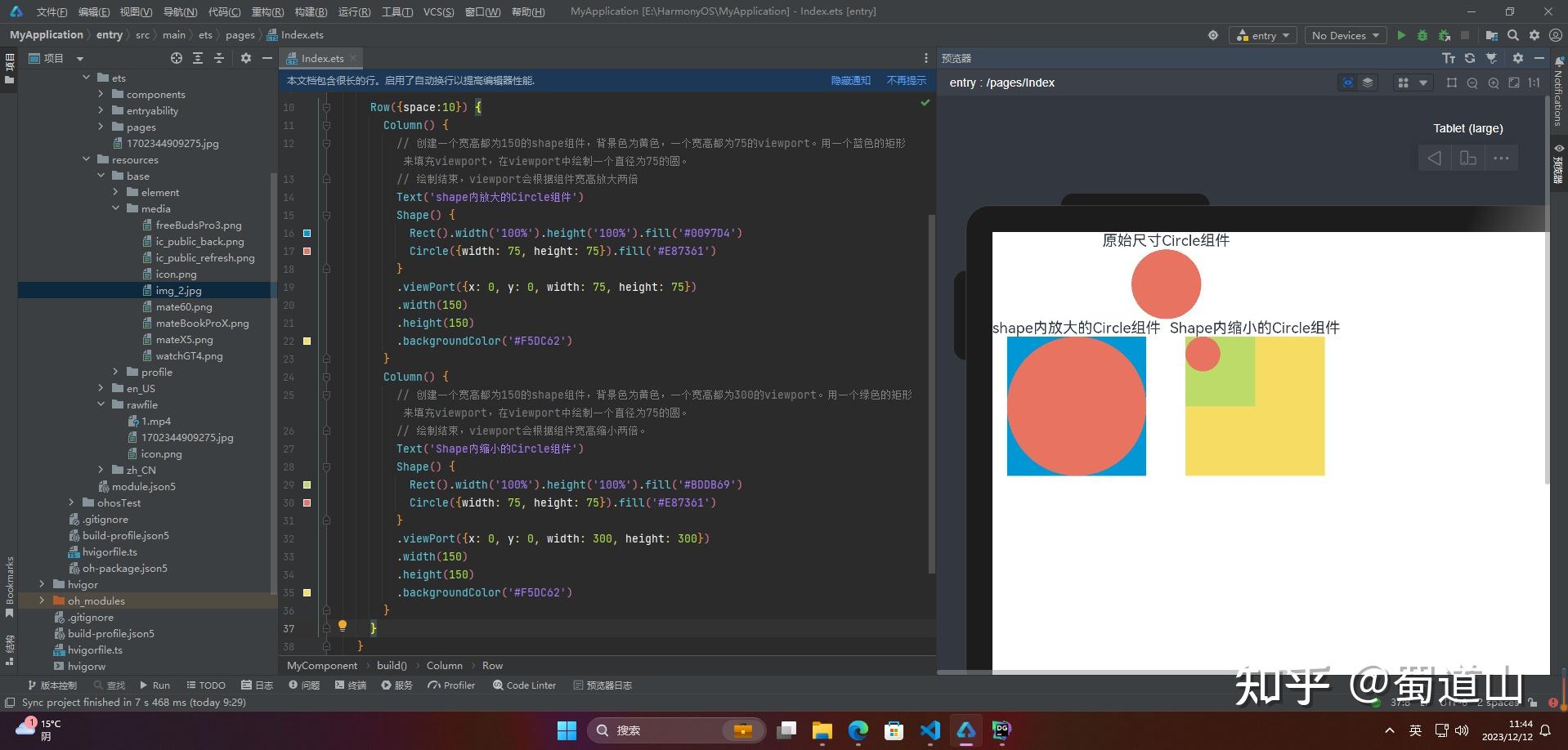1568x750 pixels.
Task: Toggle the inspector eye in previewer
Action: coord(1347,83)
